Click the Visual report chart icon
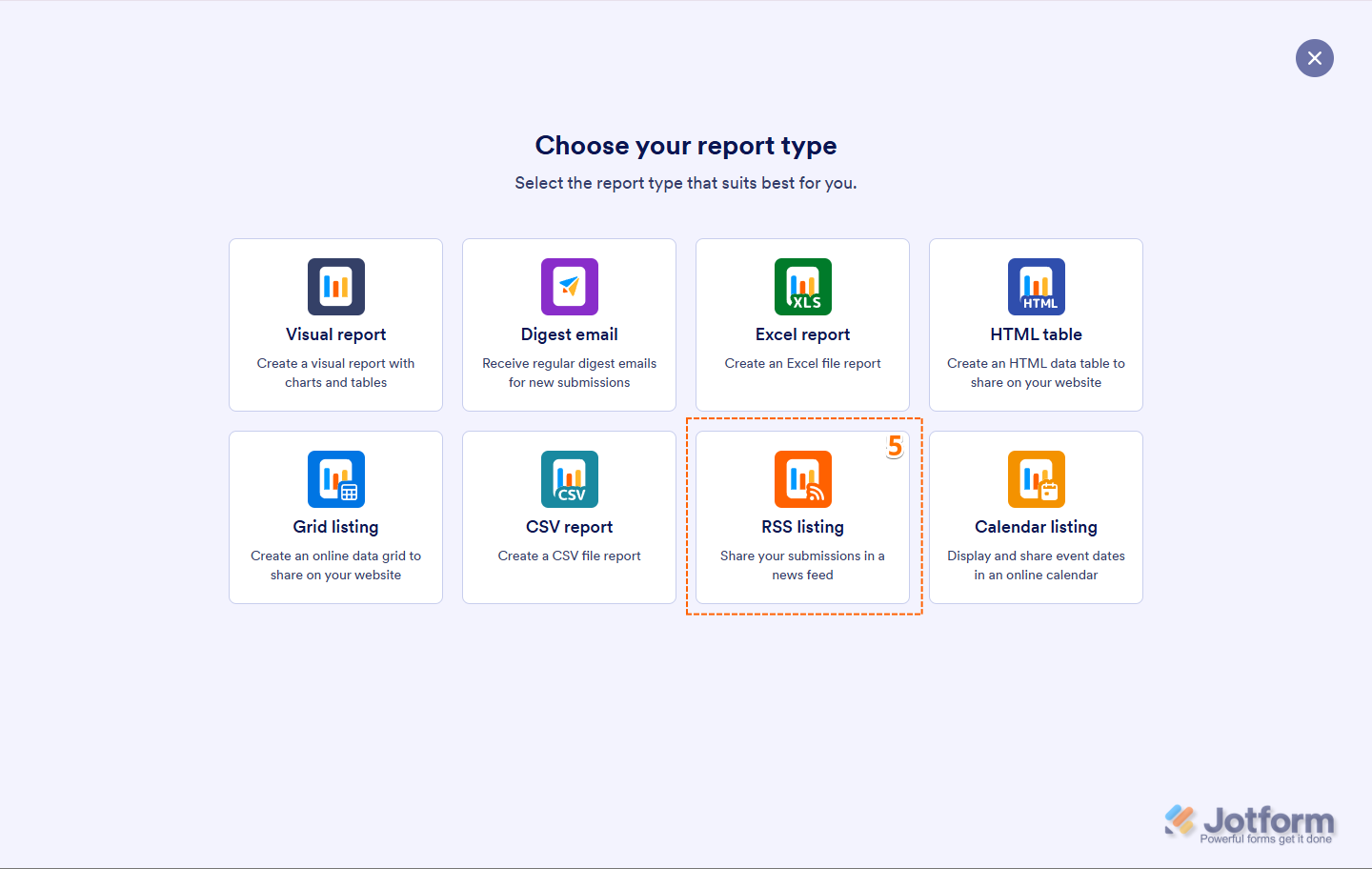The height and width of the screenshot is (869, 1372). click(x=335, y=287)
